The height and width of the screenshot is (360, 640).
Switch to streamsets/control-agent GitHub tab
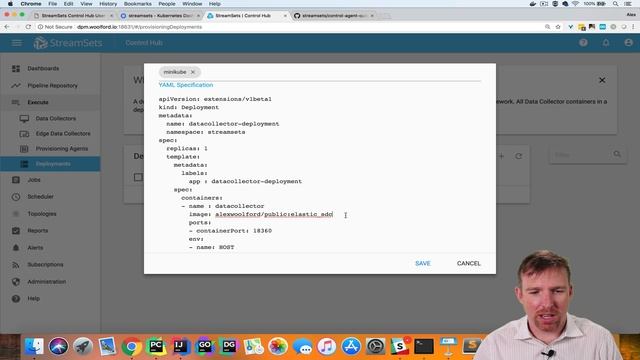pyautogui.click(x=334, y=16)
